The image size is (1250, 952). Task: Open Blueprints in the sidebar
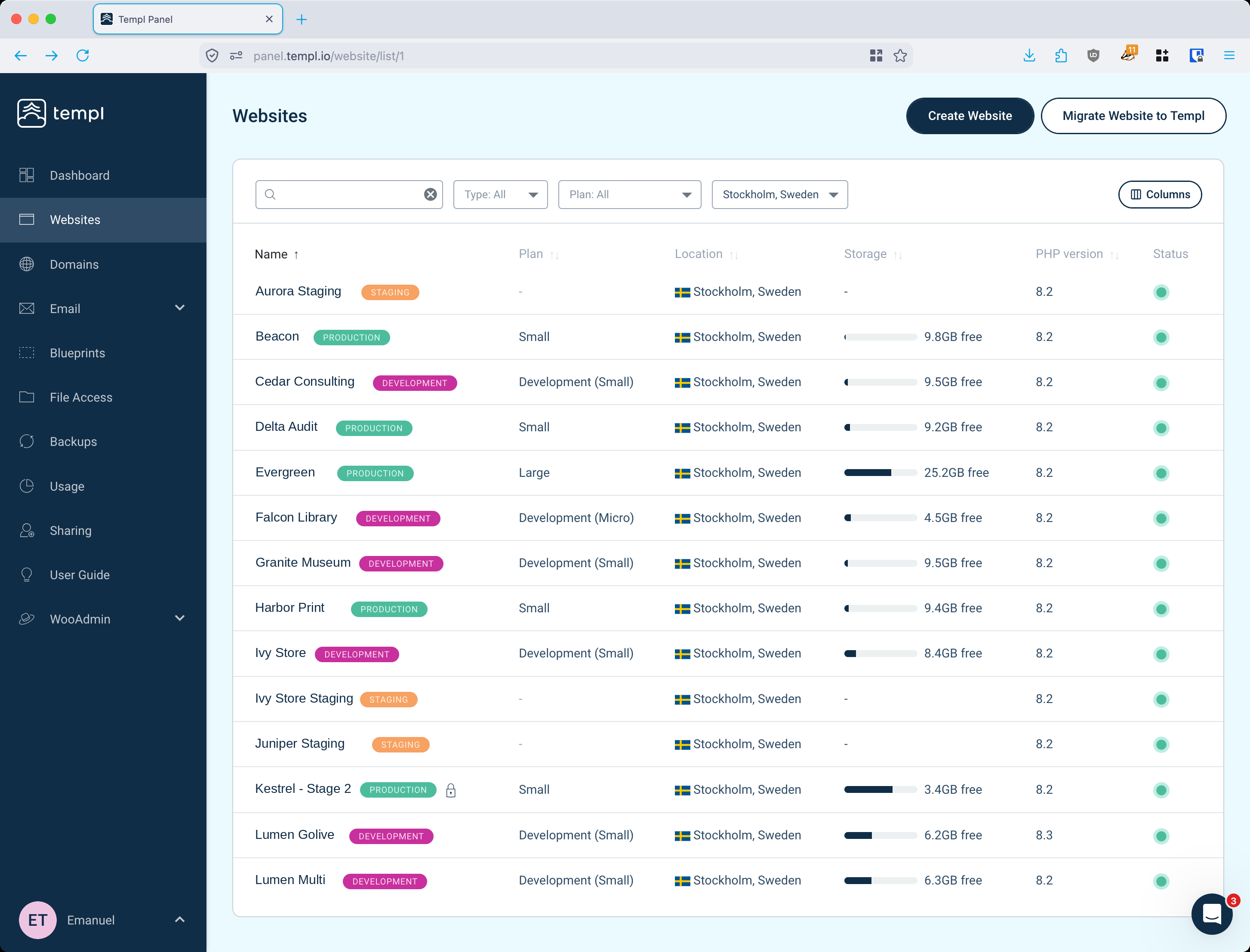(x=78, y=353)
